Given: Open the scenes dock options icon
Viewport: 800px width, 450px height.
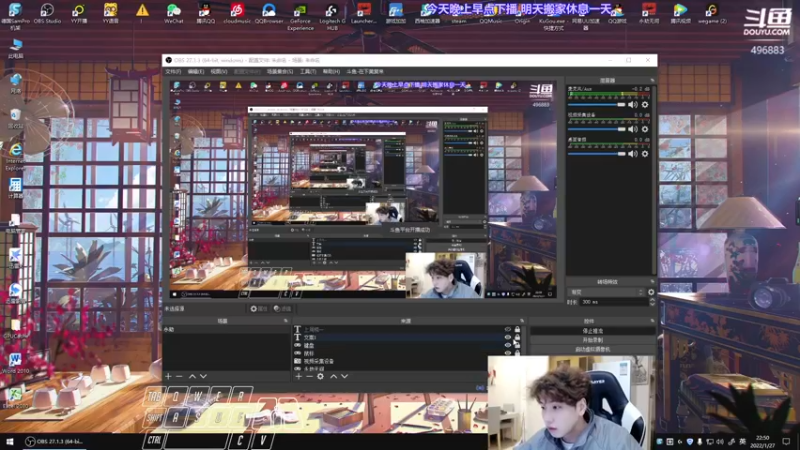Looking at the screenshot, I should pyautogui.click(x=286, y=321).
